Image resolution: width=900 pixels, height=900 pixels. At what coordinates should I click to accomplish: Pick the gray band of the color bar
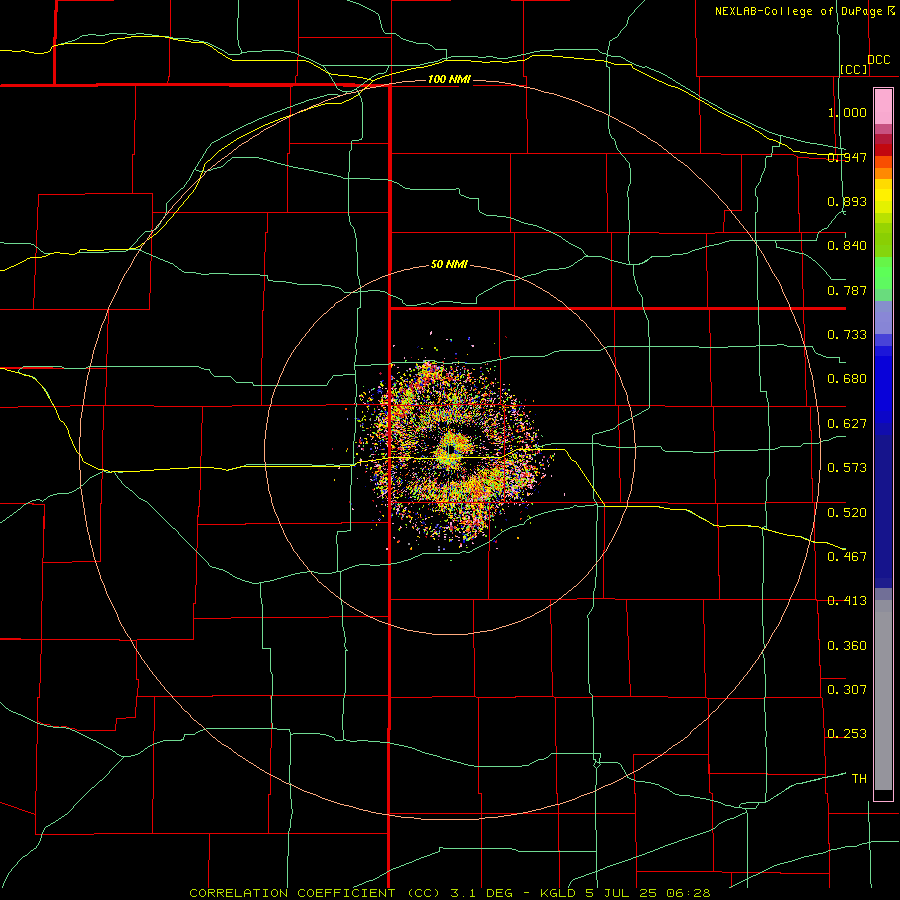coord(883,695)
